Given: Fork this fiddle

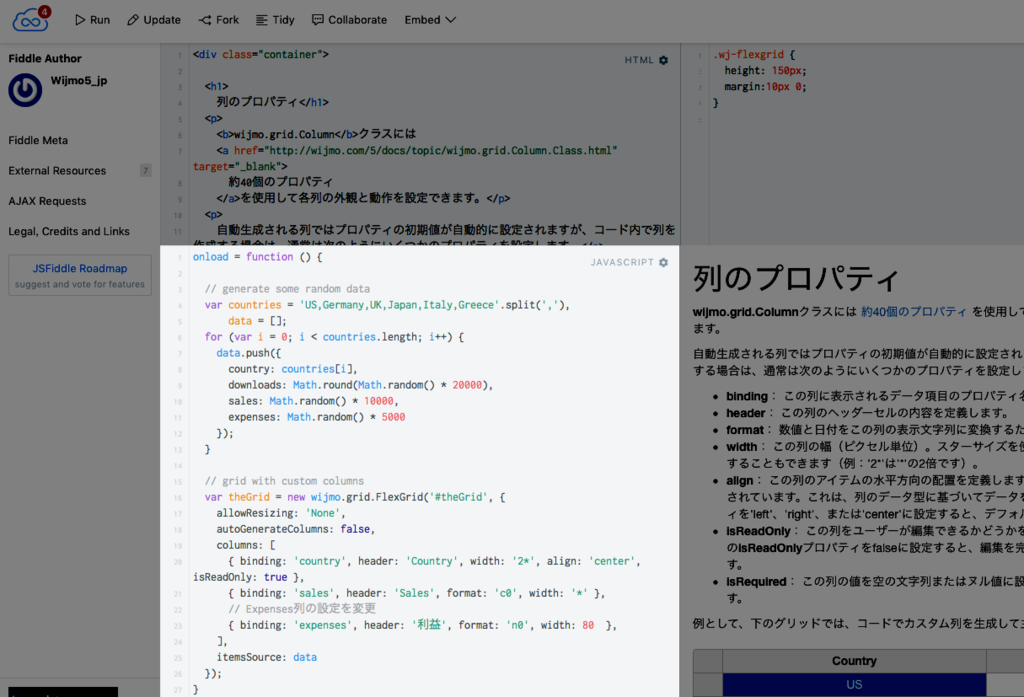Looking at the screenshot, I should [x=219, y=20].
